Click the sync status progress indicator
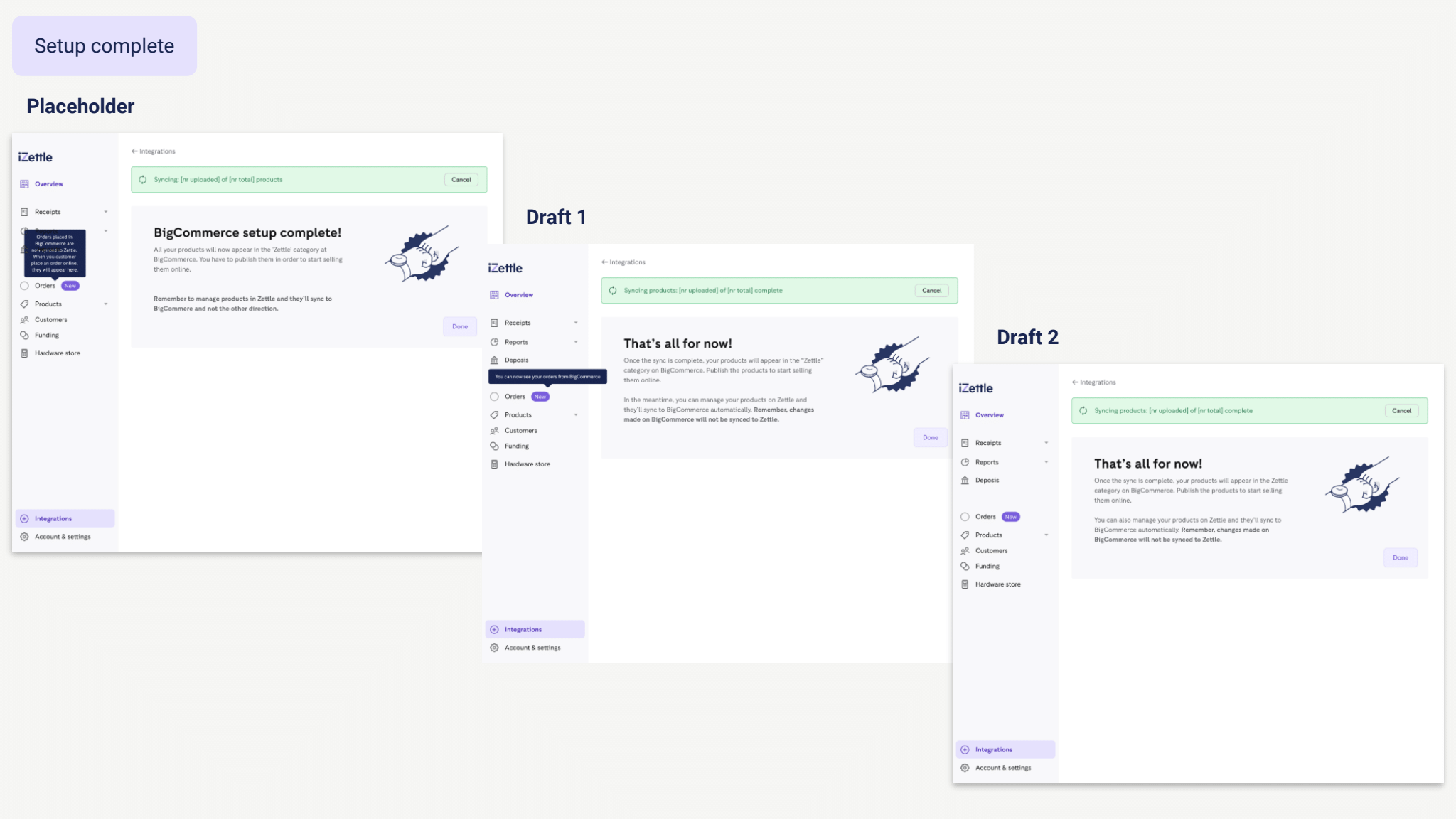Viewport: 1456px width, 819px height. [143, 180]
